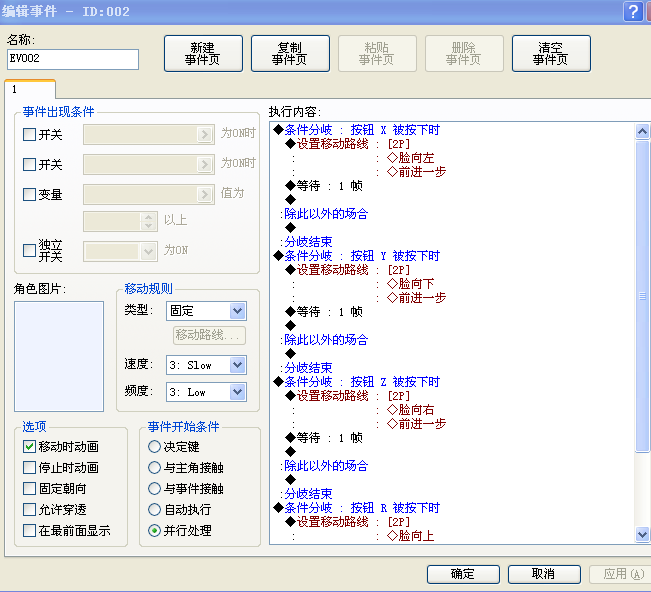
Task: Click the 新建事件页 button
Action: (203, 54)
